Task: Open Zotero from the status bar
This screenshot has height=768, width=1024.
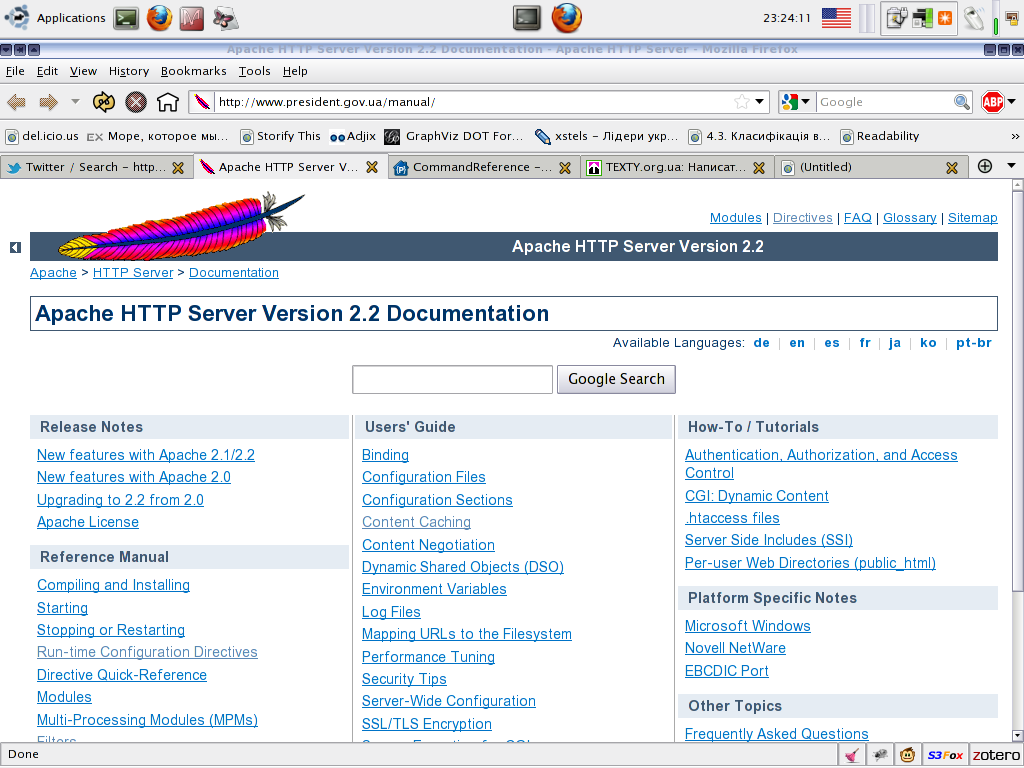Action: (995, 756)
